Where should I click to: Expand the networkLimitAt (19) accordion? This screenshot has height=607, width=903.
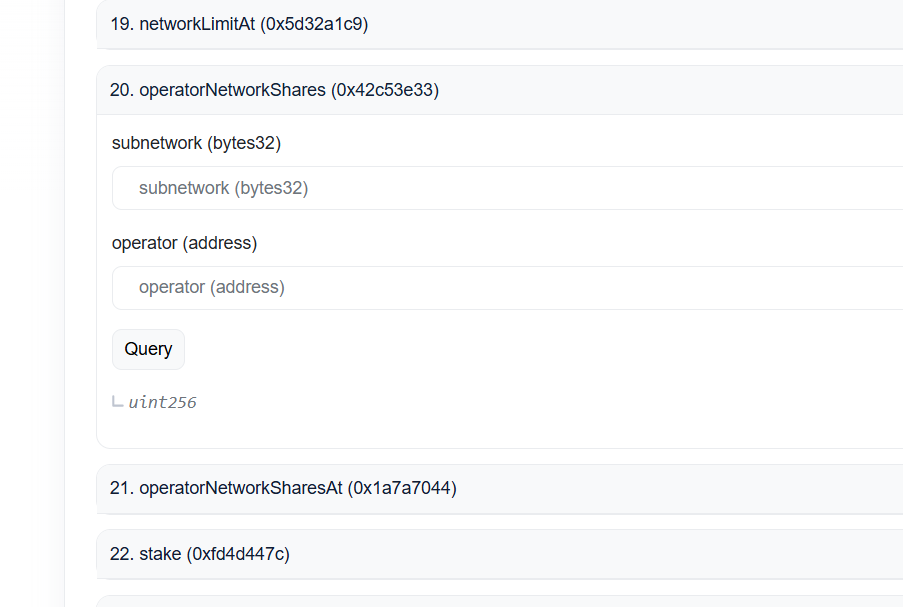pos(400,24)
